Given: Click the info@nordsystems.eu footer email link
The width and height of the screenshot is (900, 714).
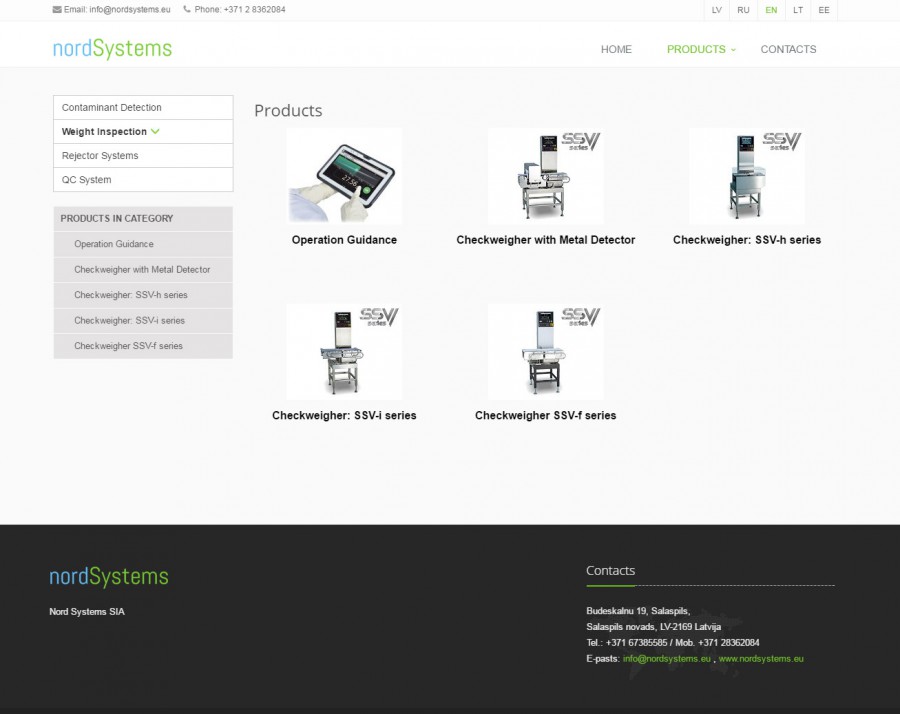Looking at the screenshot, I should [666, 659].
